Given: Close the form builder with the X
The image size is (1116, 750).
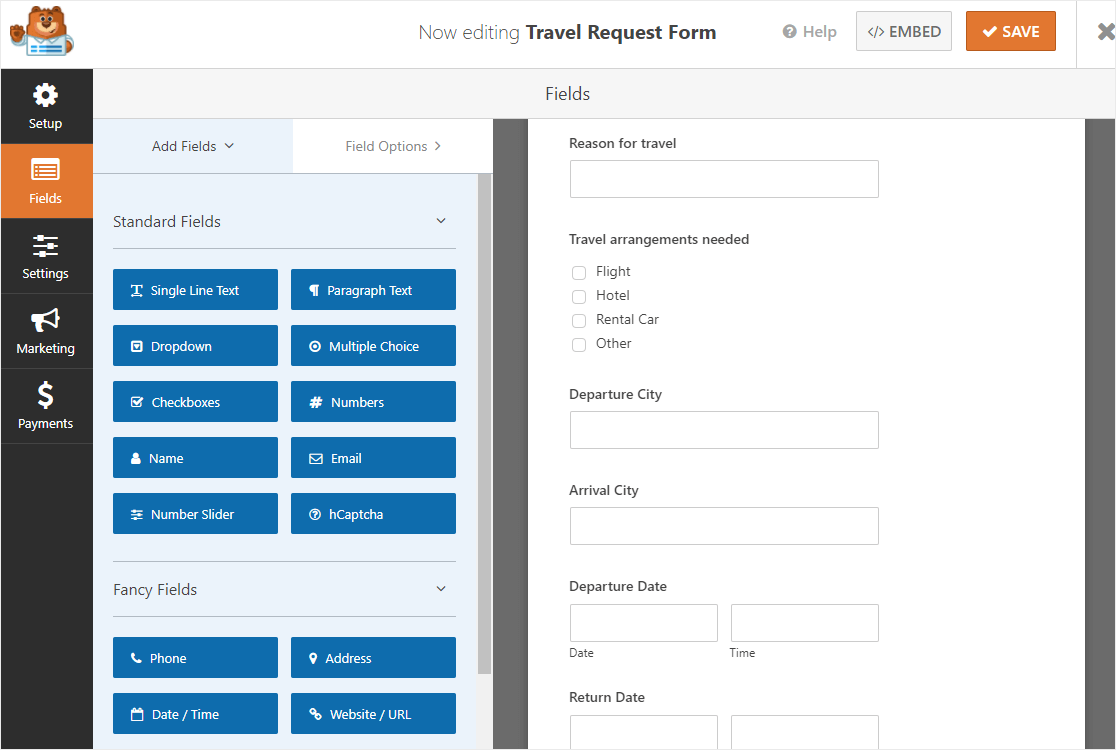Looking at the screenshot, I should pyautogui.click(x=1105, y=32).
